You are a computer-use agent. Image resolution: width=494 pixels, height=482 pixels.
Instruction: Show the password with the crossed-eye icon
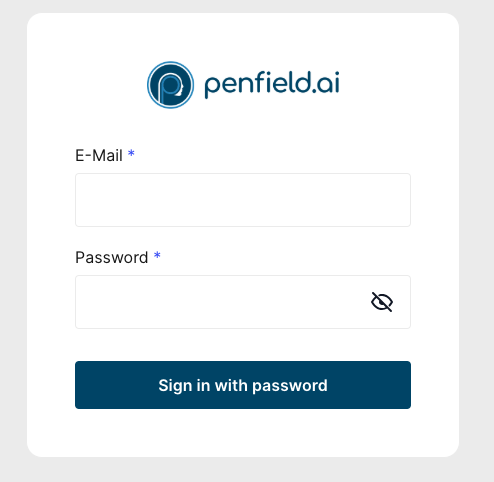click(x=382, y=302)
